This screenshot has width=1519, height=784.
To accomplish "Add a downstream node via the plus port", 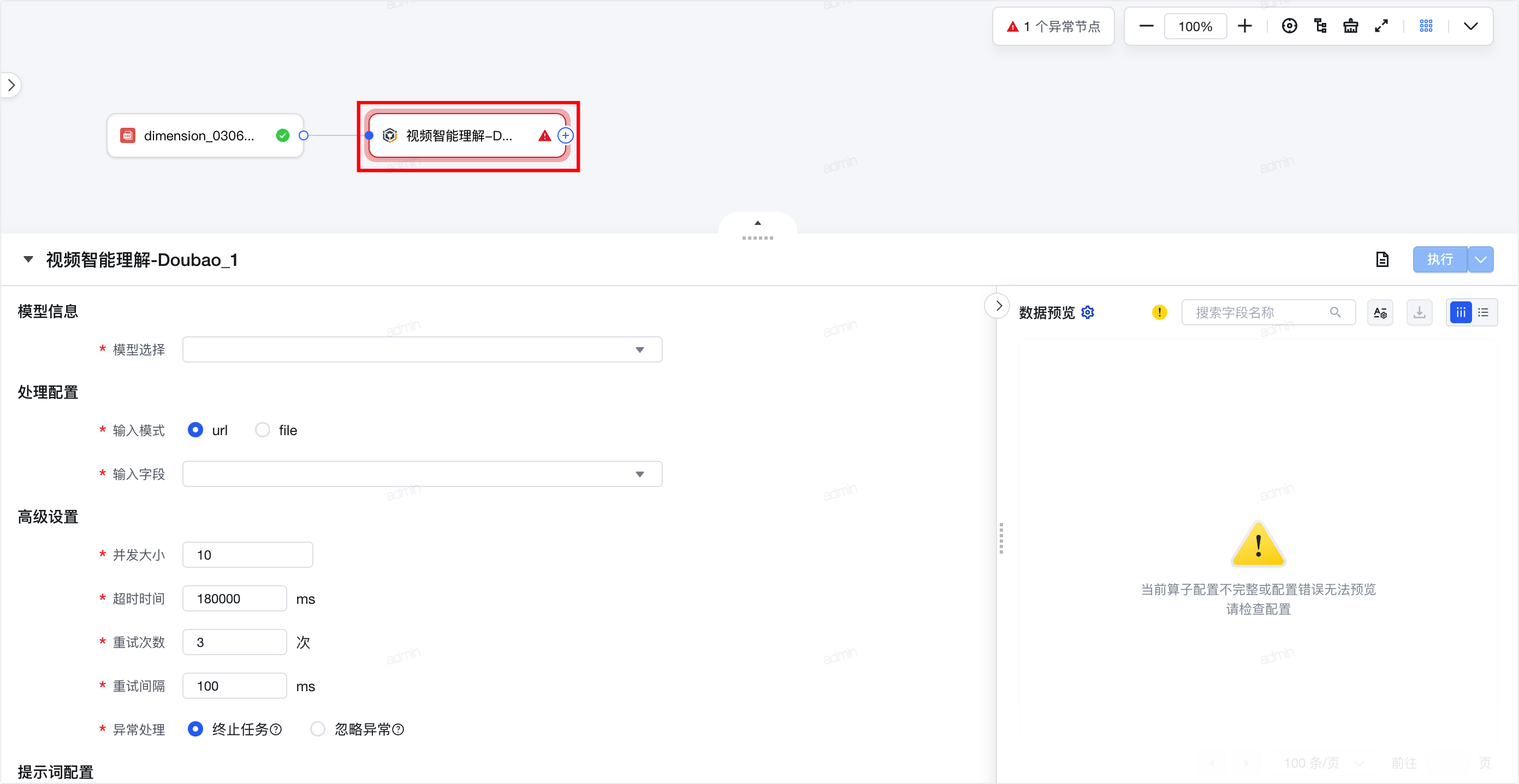I will click(x=565, y=135).
